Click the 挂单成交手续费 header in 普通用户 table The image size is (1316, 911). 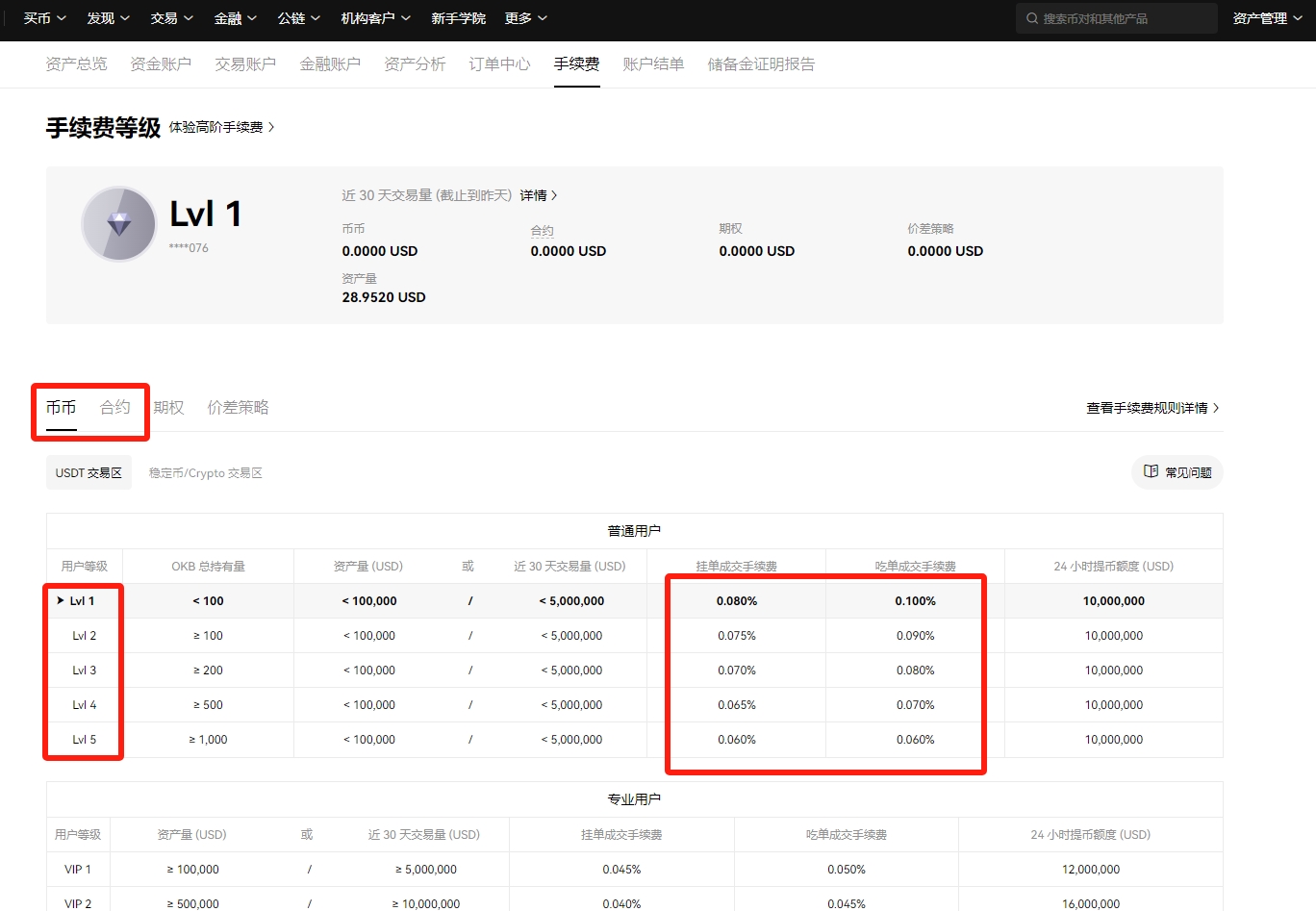click(737, 567)
